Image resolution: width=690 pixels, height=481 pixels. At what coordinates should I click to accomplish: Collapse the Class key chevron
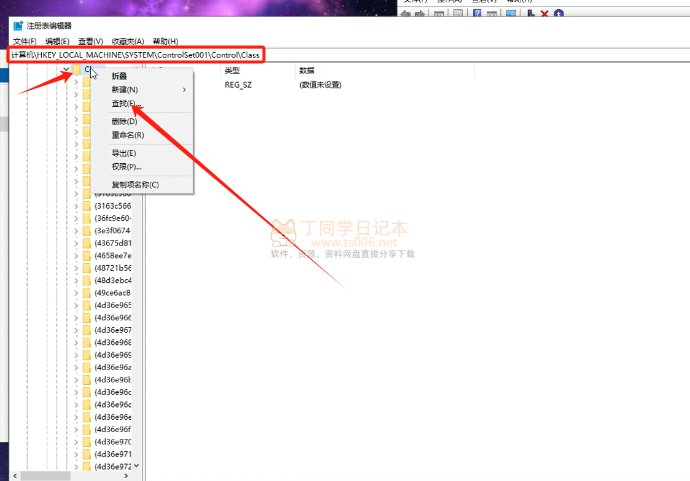pyautogui.click(x=66, y=70)
